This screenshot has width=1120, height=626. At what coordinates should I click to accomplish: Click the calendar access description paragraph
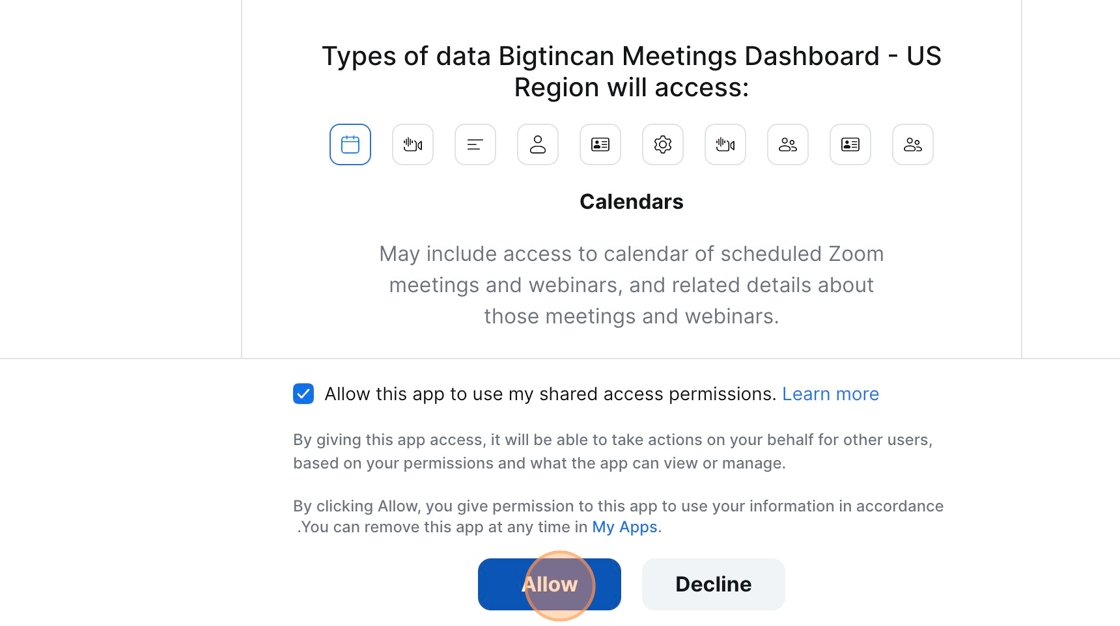(x=631, y=285)
